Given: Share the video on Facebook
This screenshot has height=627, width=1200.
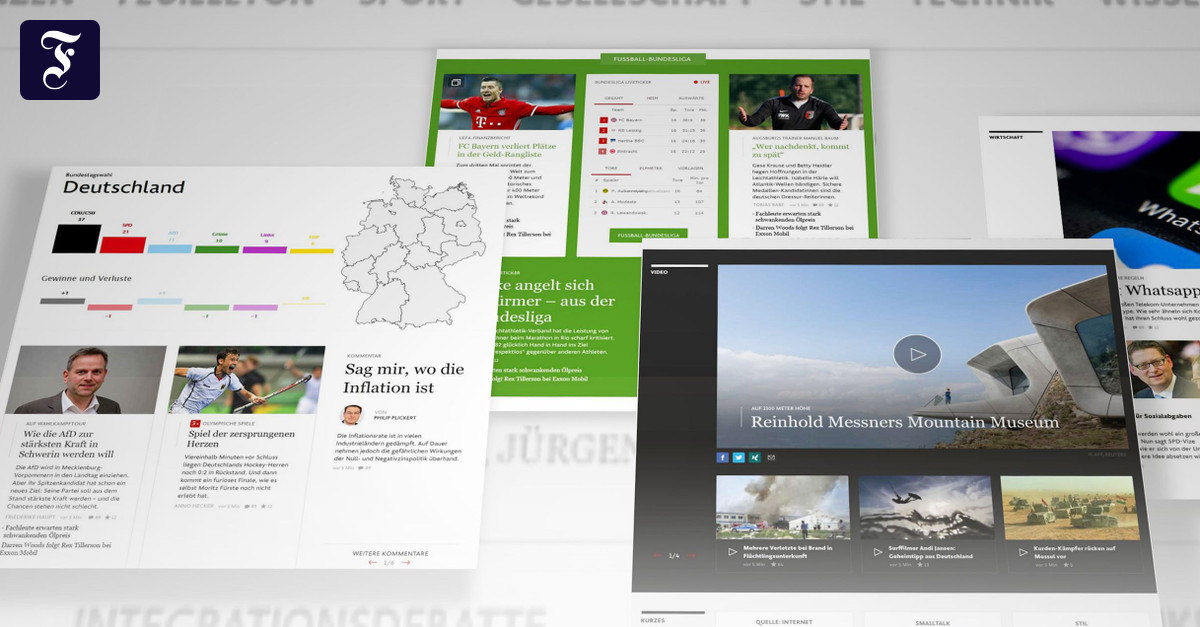Looking at the screenshot, I should [x=723, y=456].
